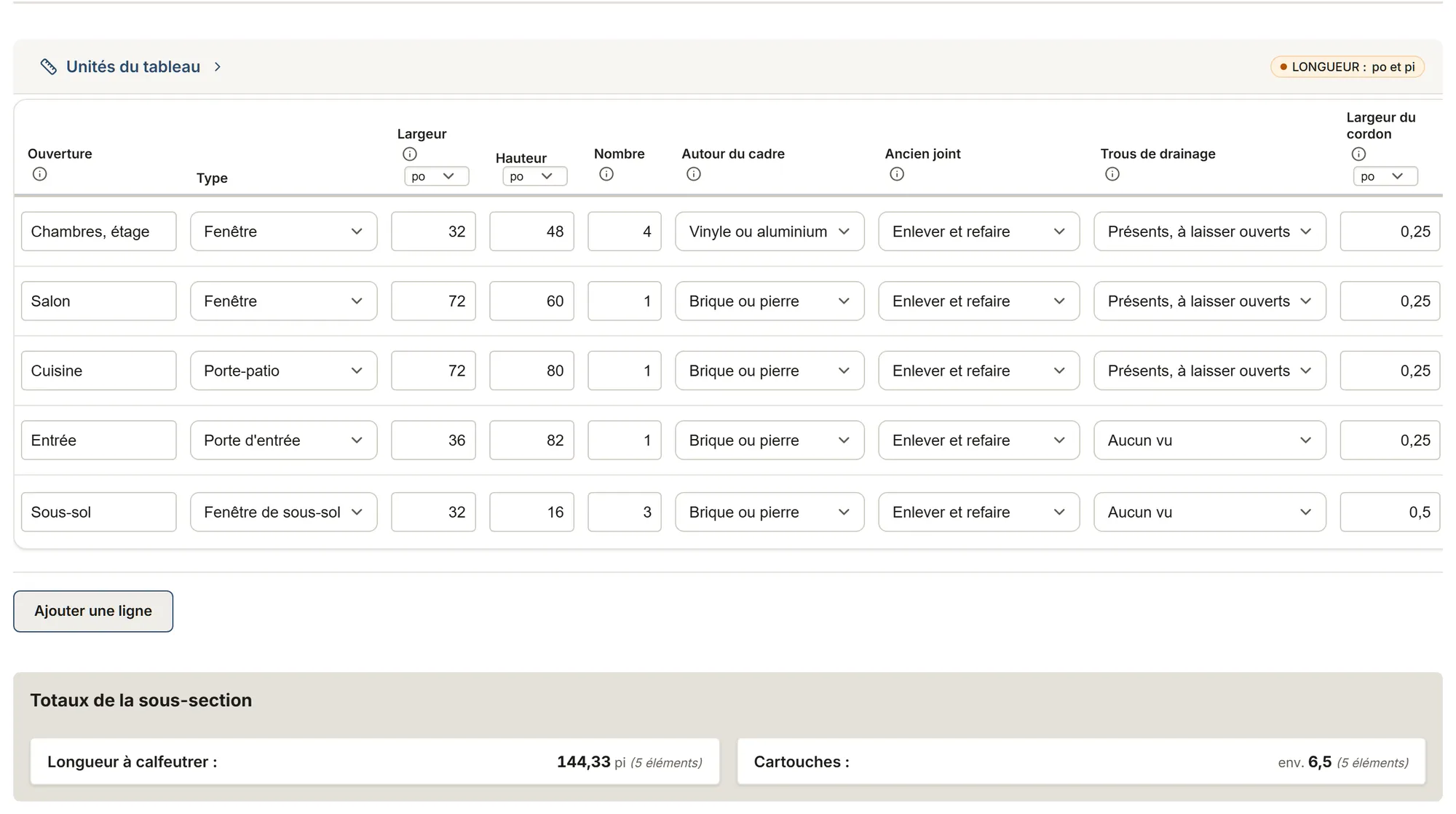Open Trous de drainage dropdown in Sous-sol row

pos(1210,512)
